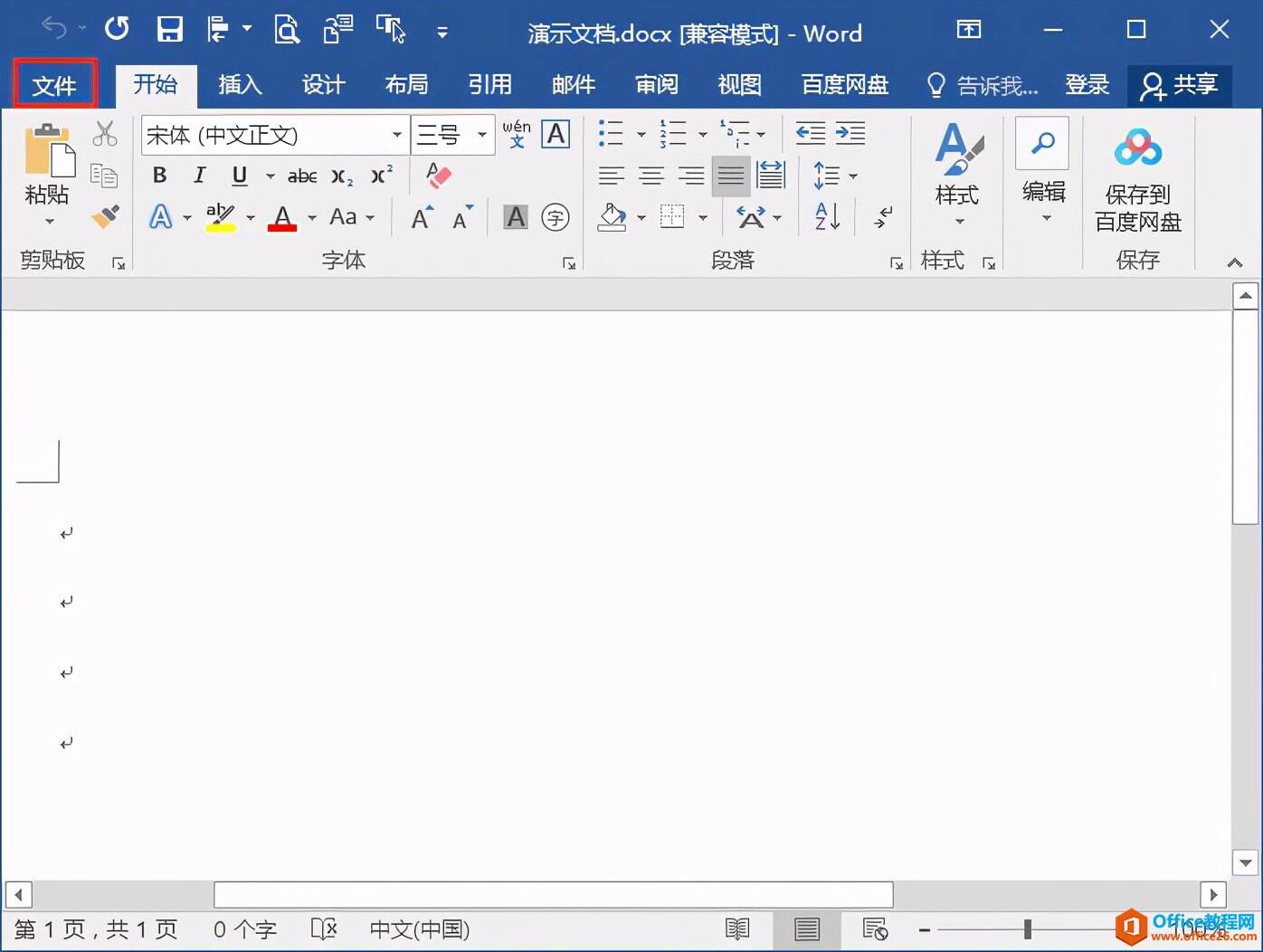Switch to the 插入 ribbon tab
The image size is (1263, 952).
[239, 85]
